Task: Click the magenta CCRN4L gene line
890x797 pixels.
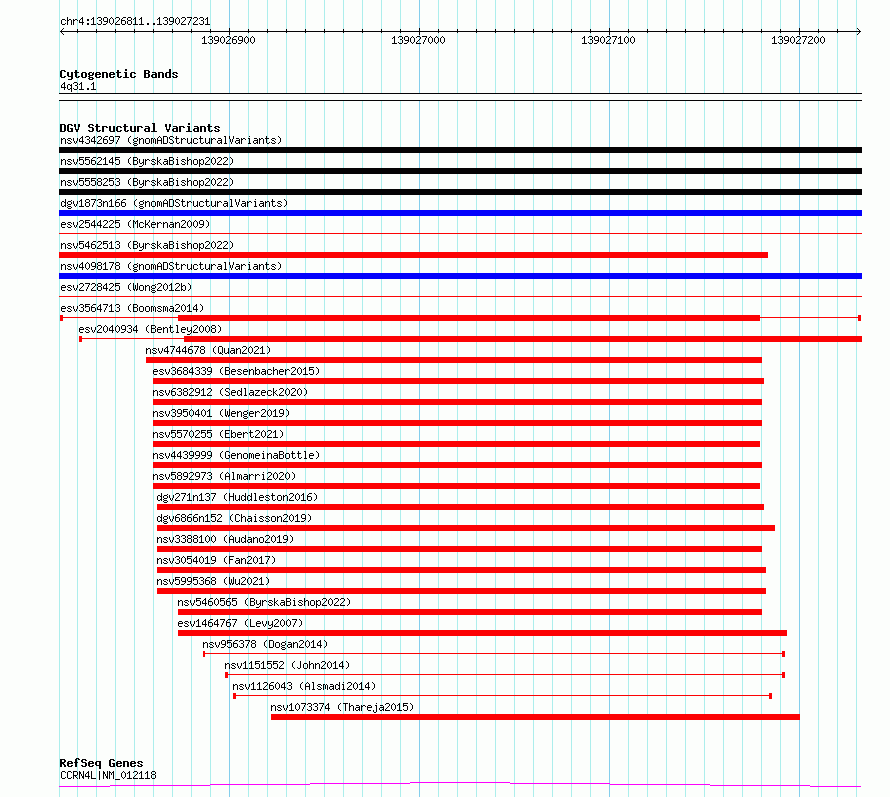Action: (x=460, y=785)
